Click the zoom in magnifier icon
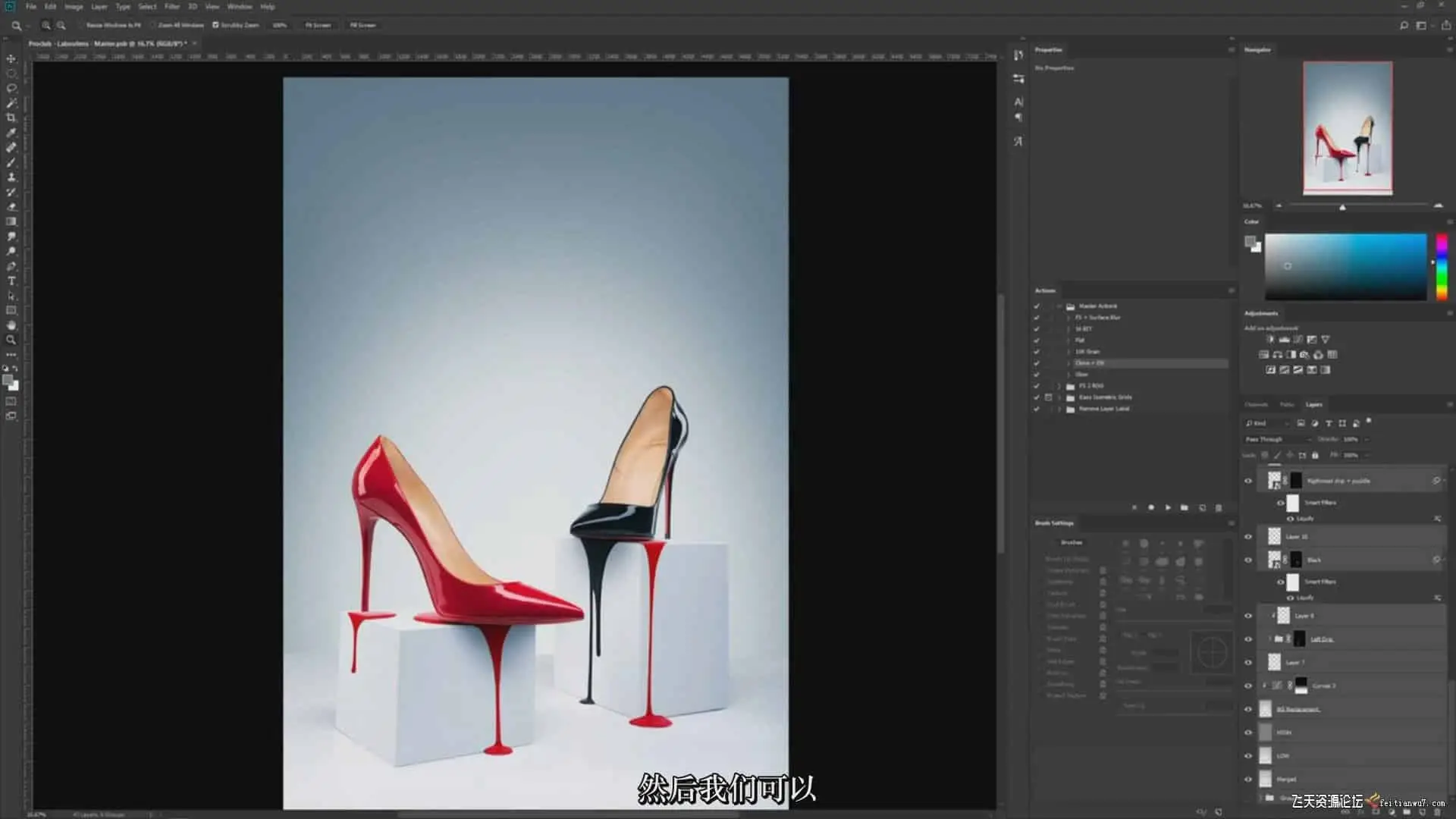 46,25
